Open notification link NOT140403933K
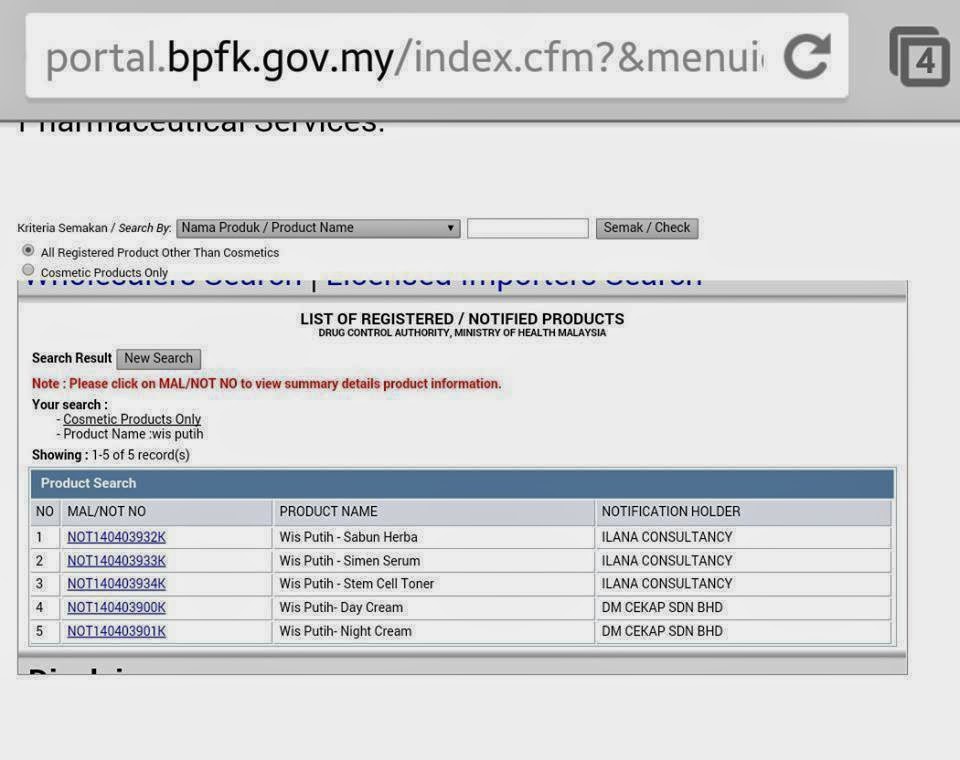The image size is (960, 760). 116,561
